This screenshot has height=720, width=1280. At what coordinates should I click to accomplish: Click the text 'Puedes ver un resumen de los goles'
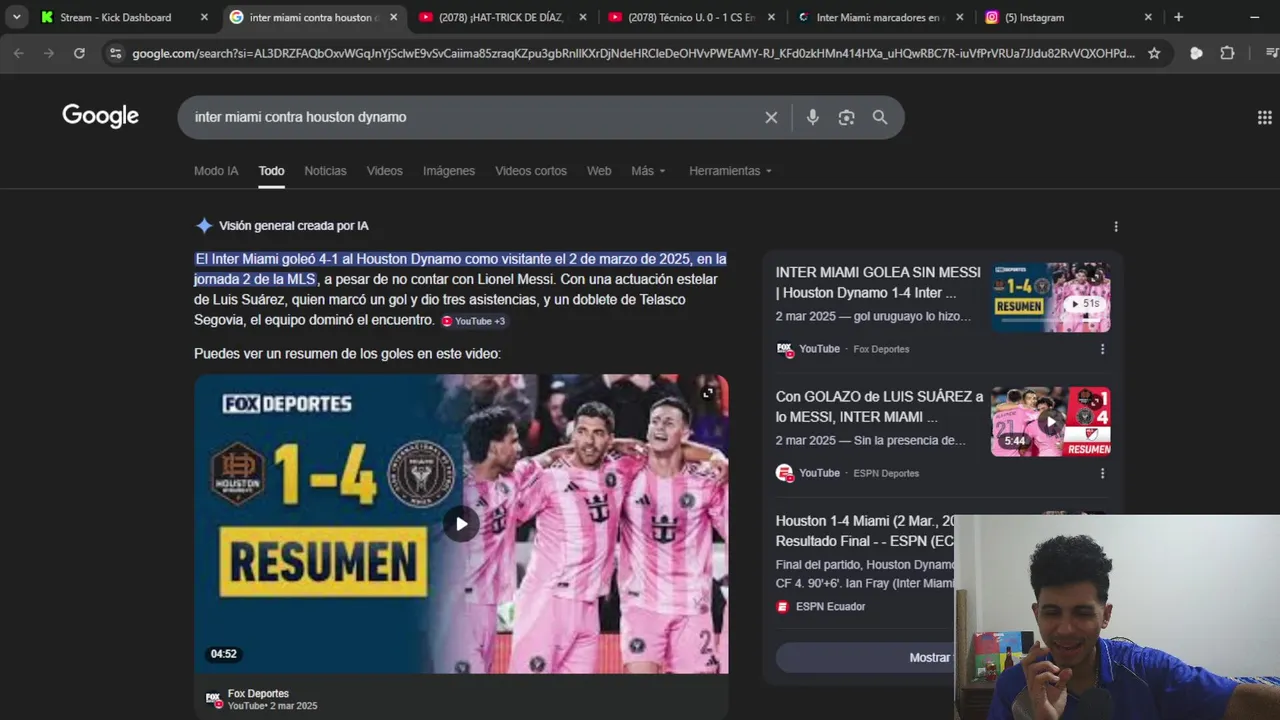pyautogui.click(x=347, y=354)
